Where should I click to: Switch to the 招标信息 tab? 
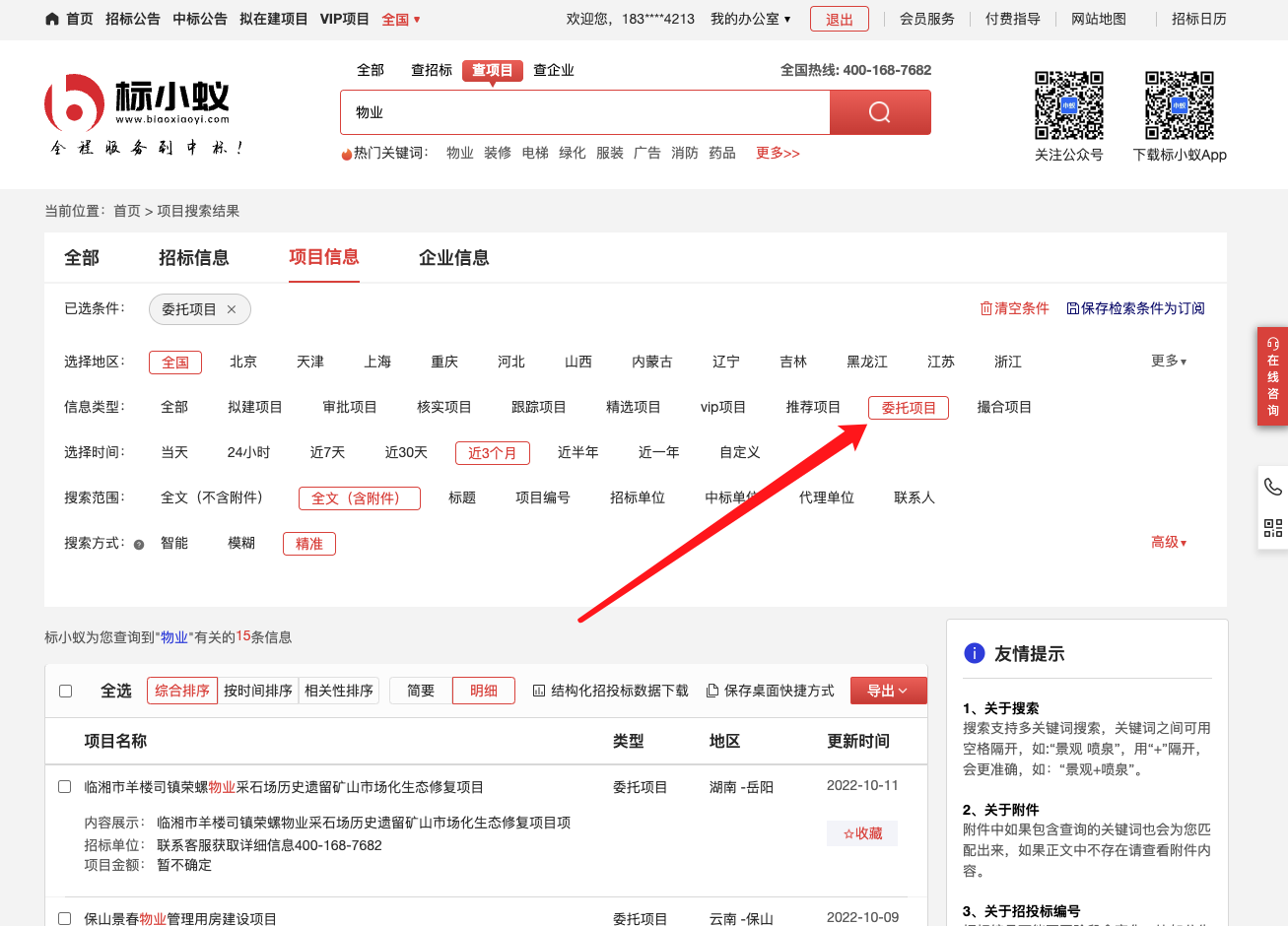pos(193,258)
